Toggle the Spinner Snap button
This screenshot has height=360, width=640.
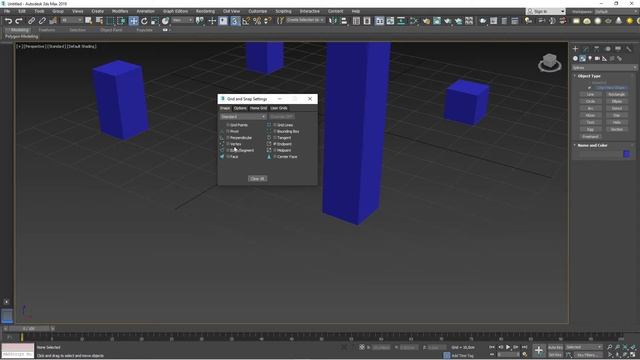coord(268,21)
